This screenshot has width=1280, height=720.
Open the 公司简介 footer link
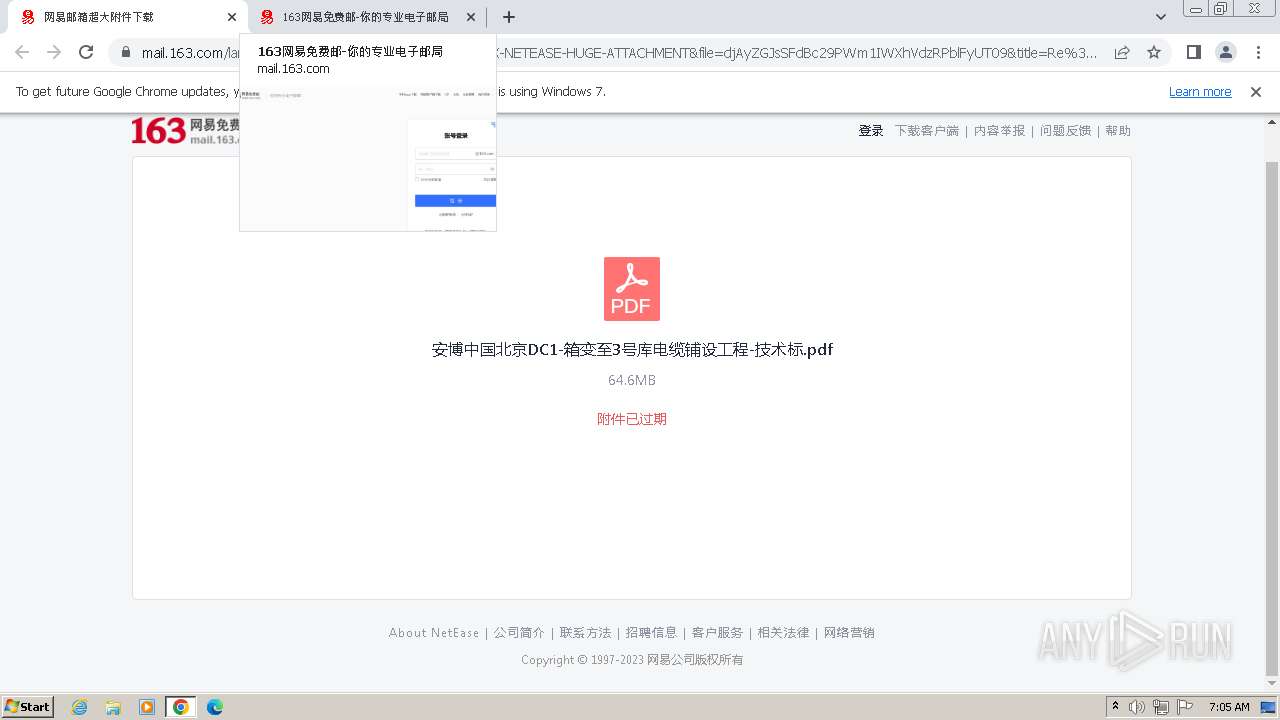pyautogui.click(x=519, y=633)
